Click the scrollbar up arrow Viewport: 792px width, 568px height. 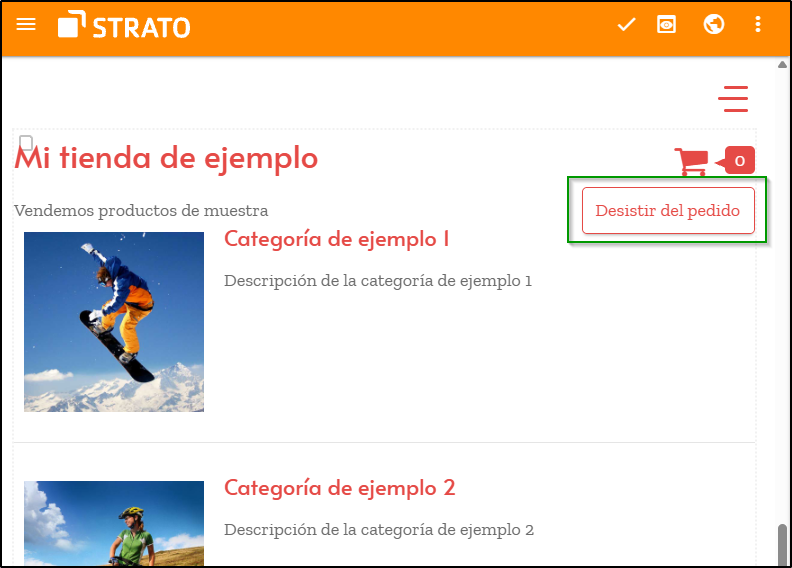click(x=782, y=65)
